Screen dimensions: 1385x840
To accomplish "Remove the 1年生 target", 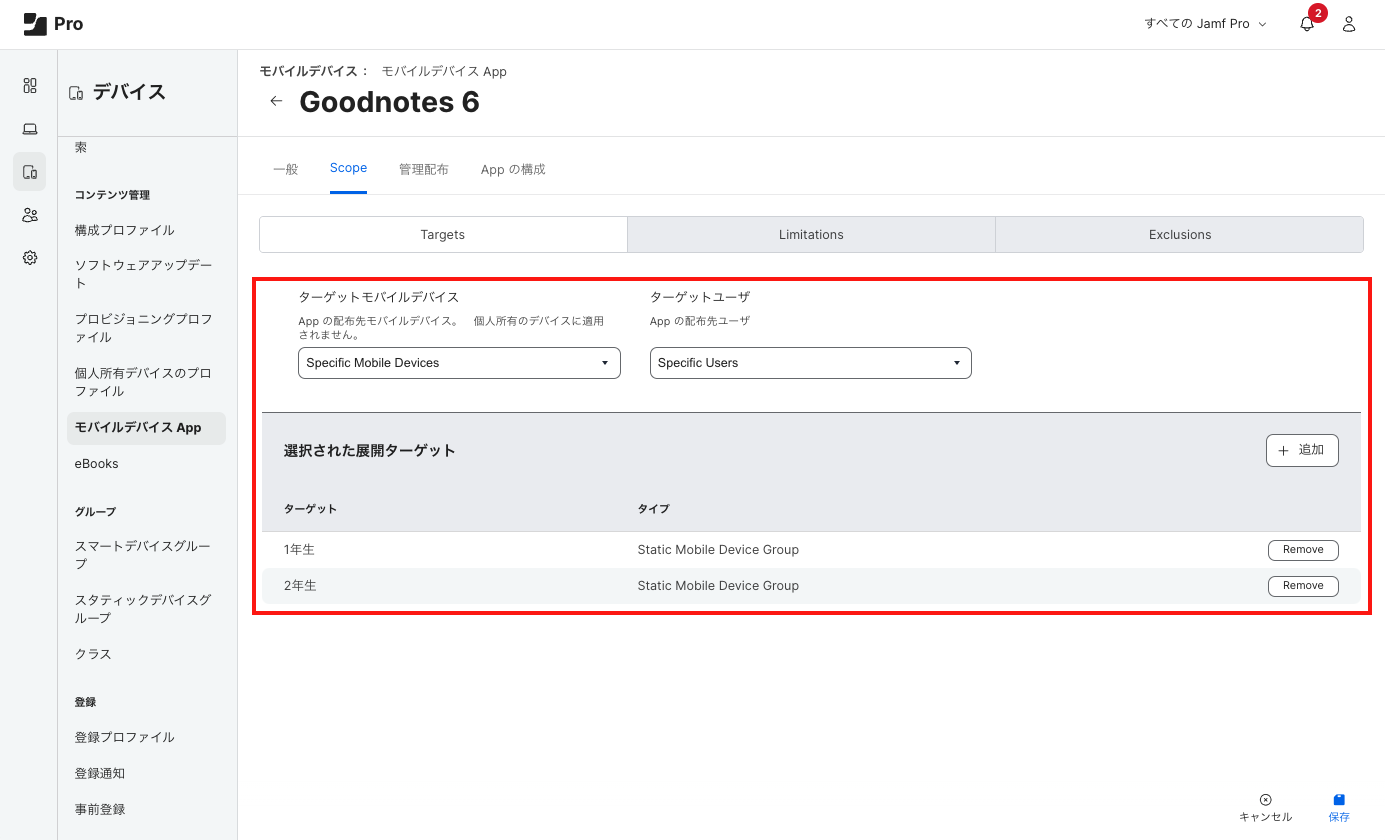I will coord(1303,550).
